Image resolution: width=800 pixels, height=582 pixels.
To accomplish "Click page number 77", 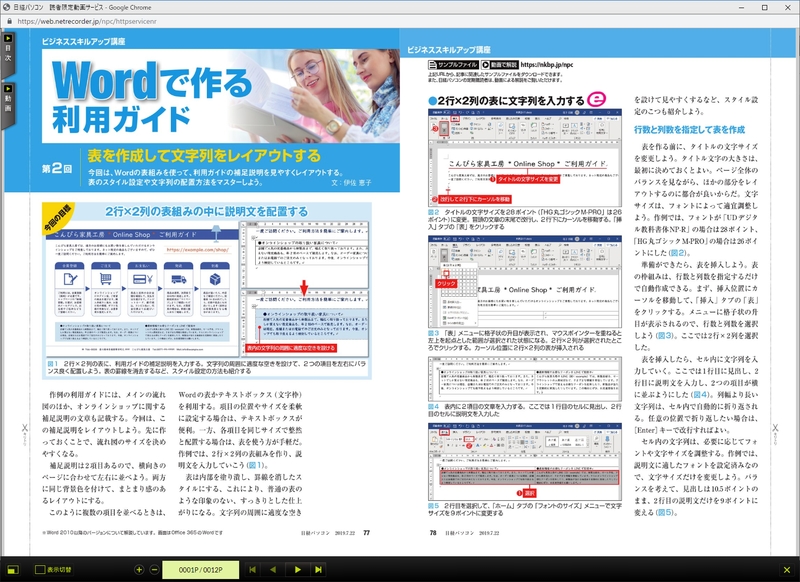I will coord(366,533).
